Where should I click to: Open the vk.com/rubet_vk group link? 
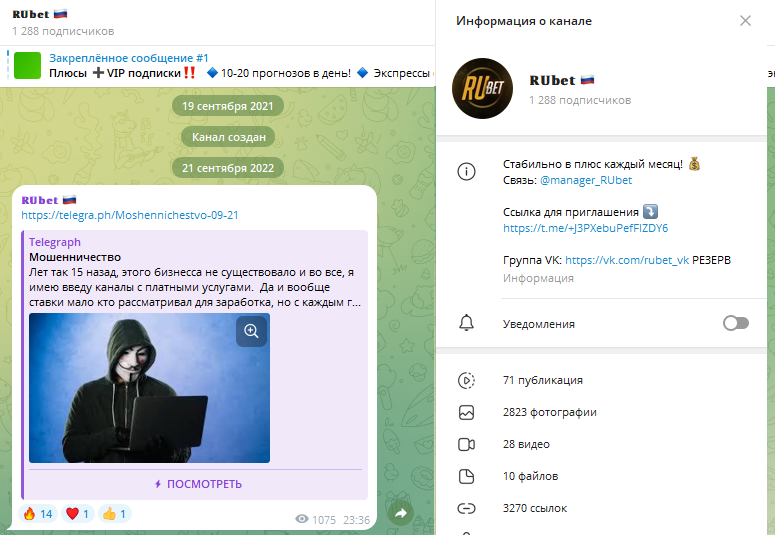tap(627, 260)
